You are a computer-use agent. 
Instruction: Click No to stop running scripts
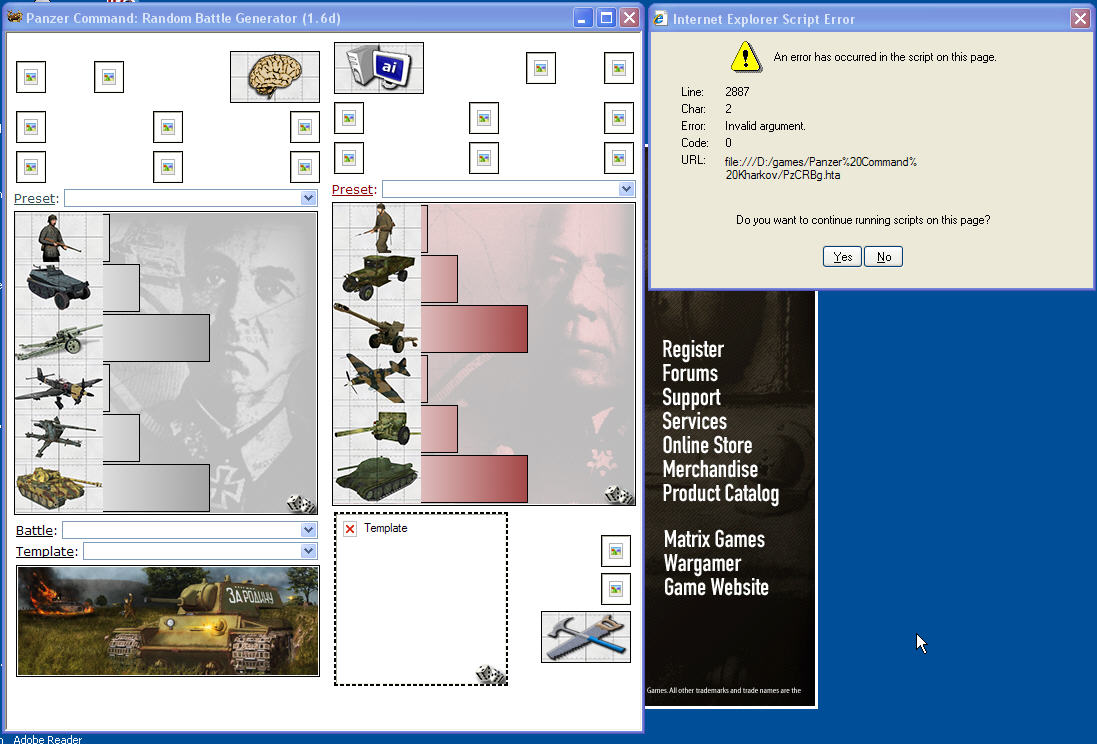884,257
